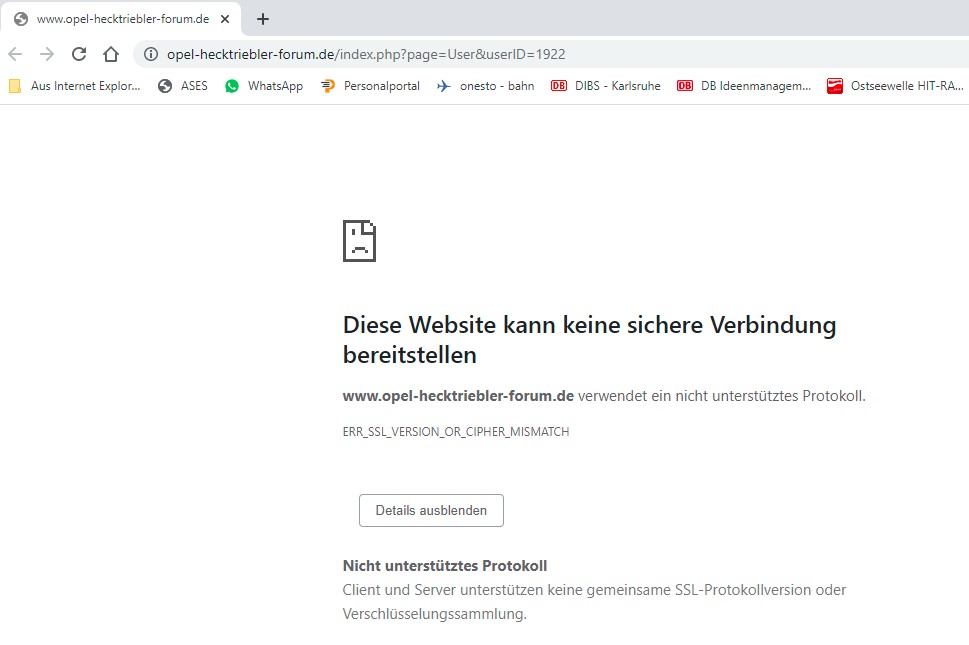Open DB Ideenmanagement bookmark

pyautogui.click(x=744, y=86)
